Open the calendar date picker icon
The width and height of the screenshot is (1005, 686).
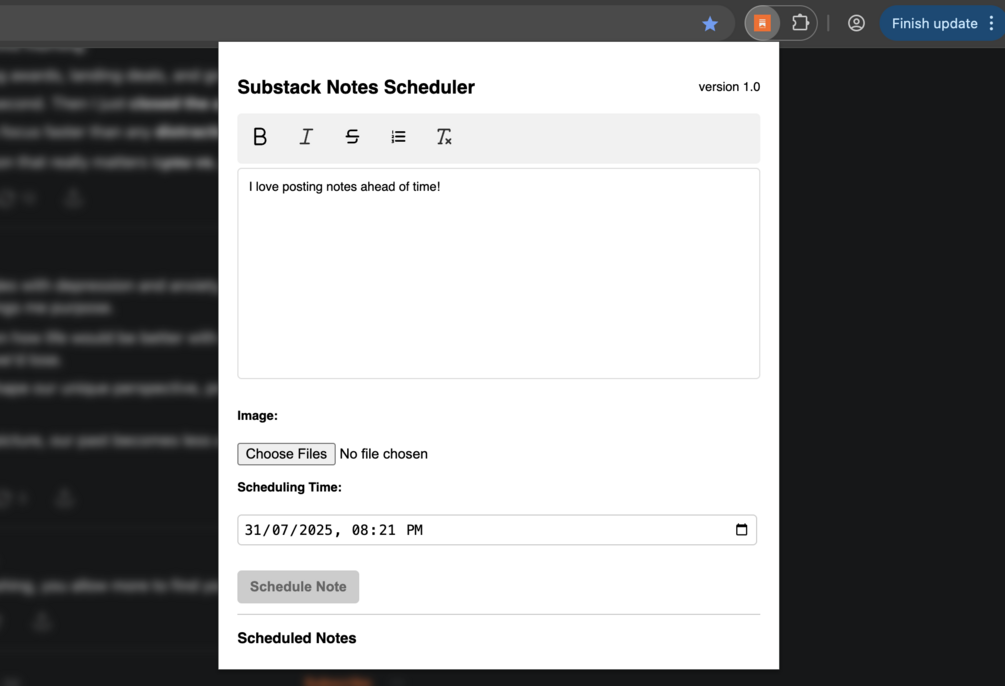tap(742, 530)
